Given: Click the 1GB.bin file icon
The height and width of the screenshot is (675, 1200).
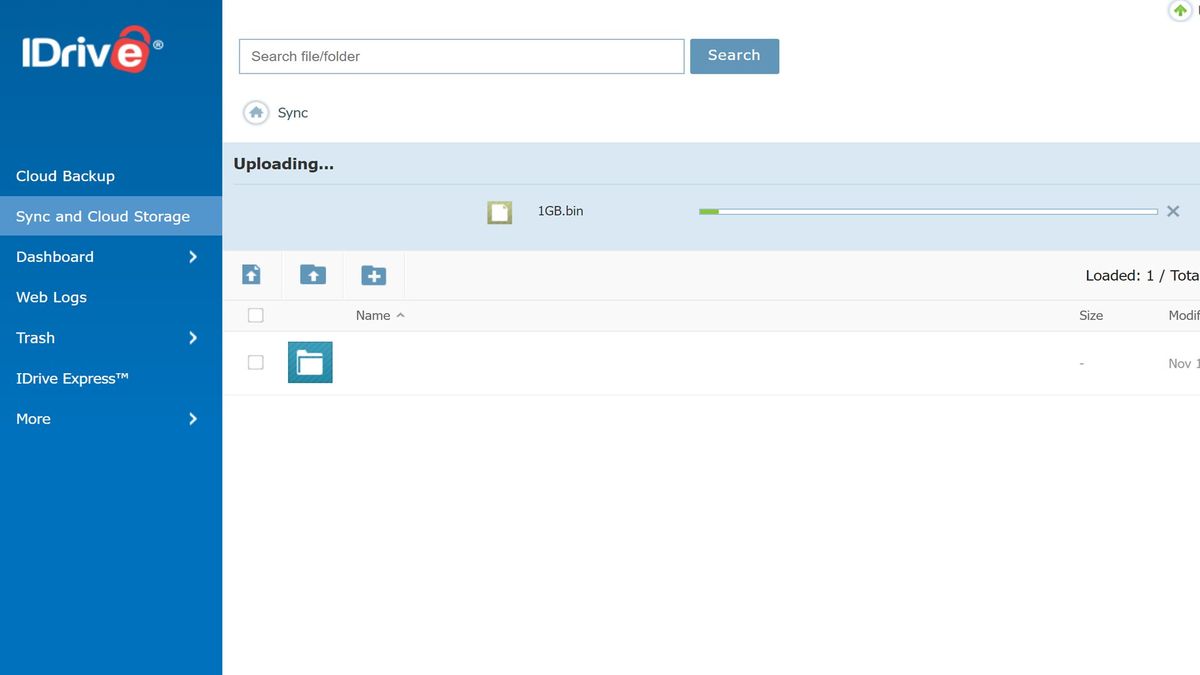Looking at the screenshot, I should coord(499,211).
